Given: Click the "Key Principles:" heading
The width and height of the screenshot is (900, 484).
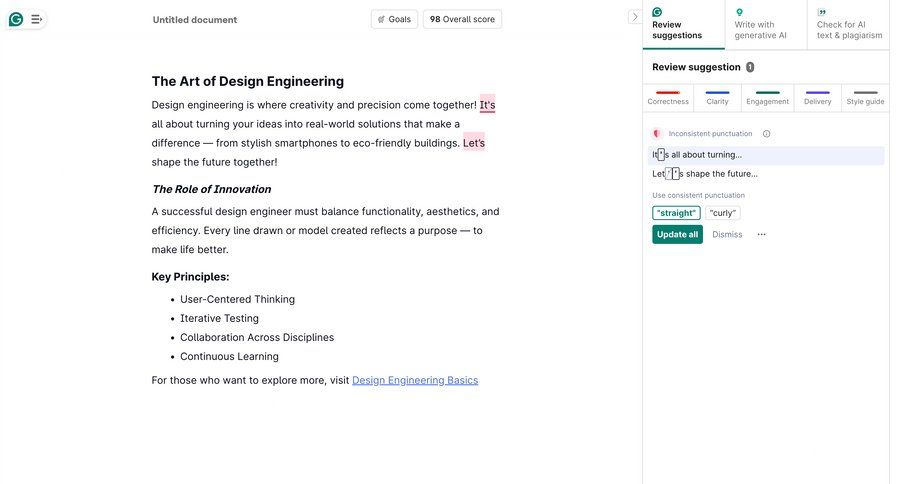Looking at the screenshot, I should (x=191, y=277).
